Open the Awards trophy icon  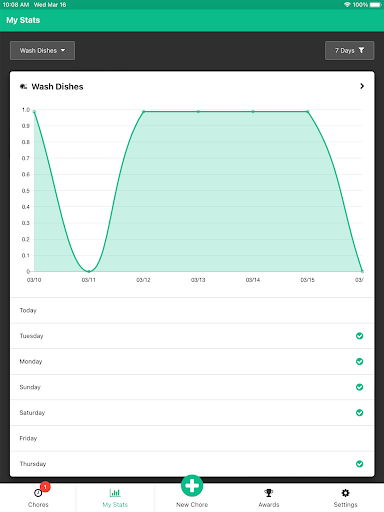tap(269, 493)
